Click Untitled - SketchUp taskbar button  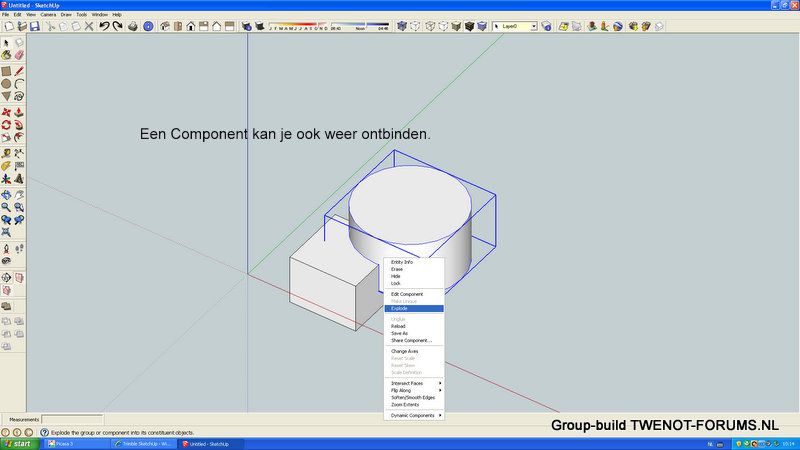click(x=211, y=444)
